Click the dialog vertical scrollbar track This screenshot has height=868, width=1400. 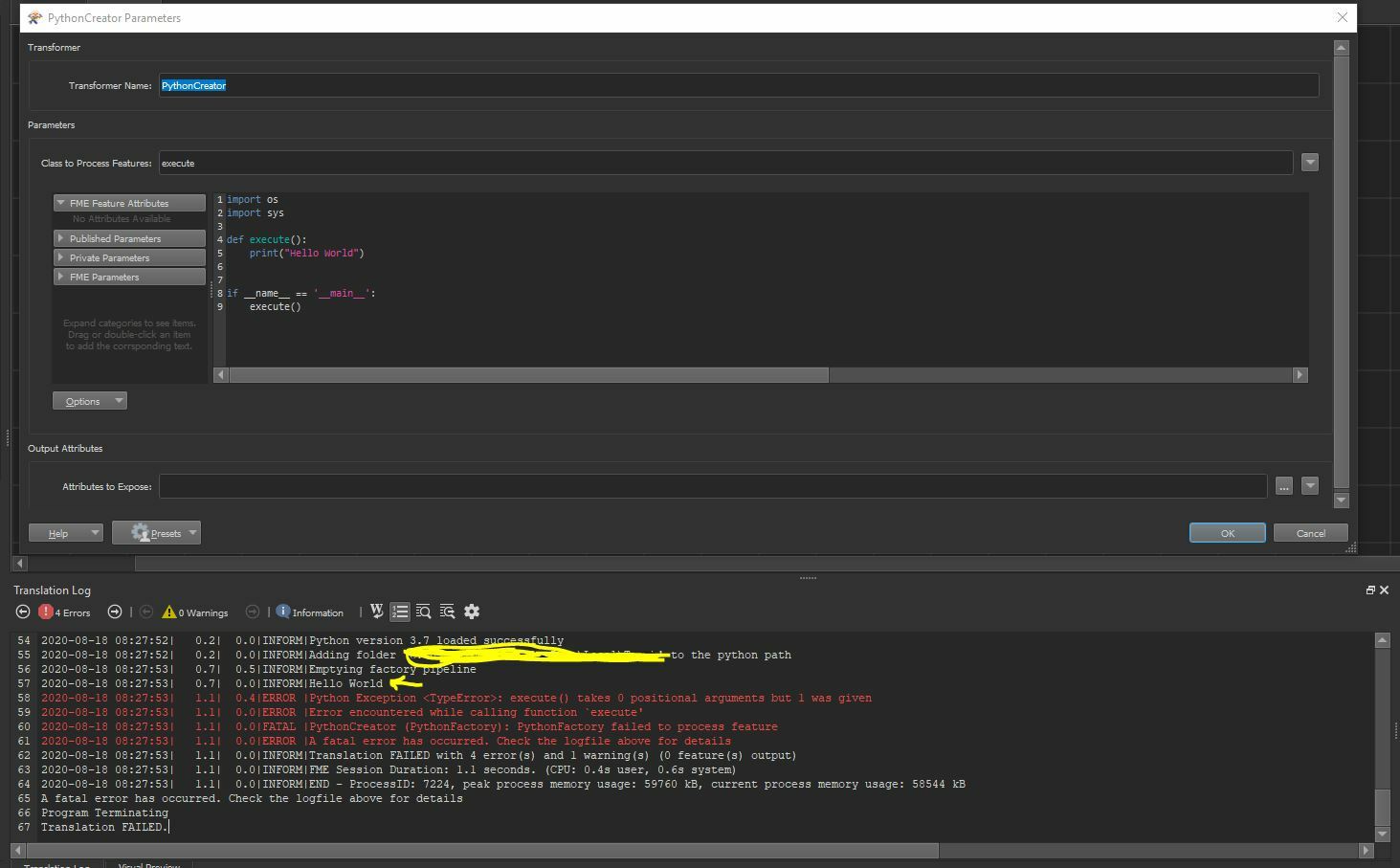[1341, 273]
